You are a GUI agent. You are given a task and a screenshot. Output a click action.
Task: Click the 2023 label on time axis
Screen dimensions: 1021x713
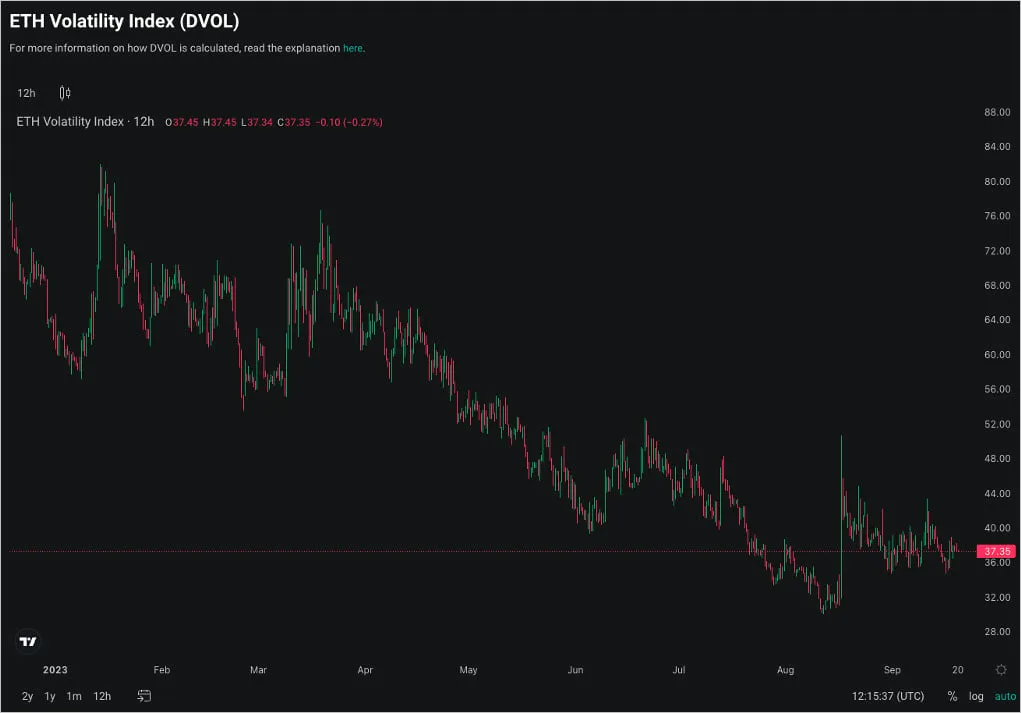click(x=55, y=669)
